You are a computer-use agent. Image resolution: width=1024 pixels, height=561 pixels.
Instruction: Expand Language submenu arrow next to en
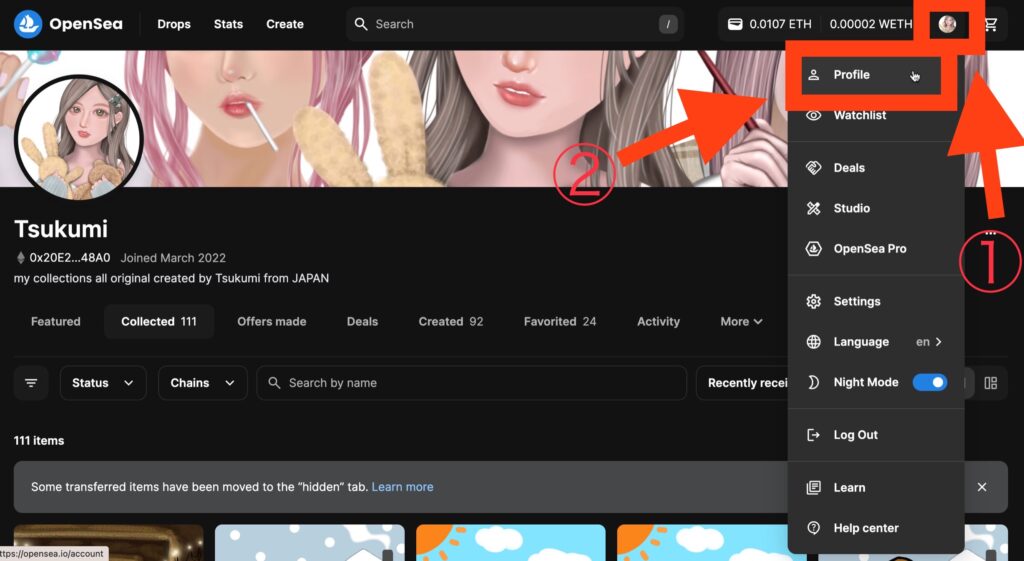click(938, 342)
